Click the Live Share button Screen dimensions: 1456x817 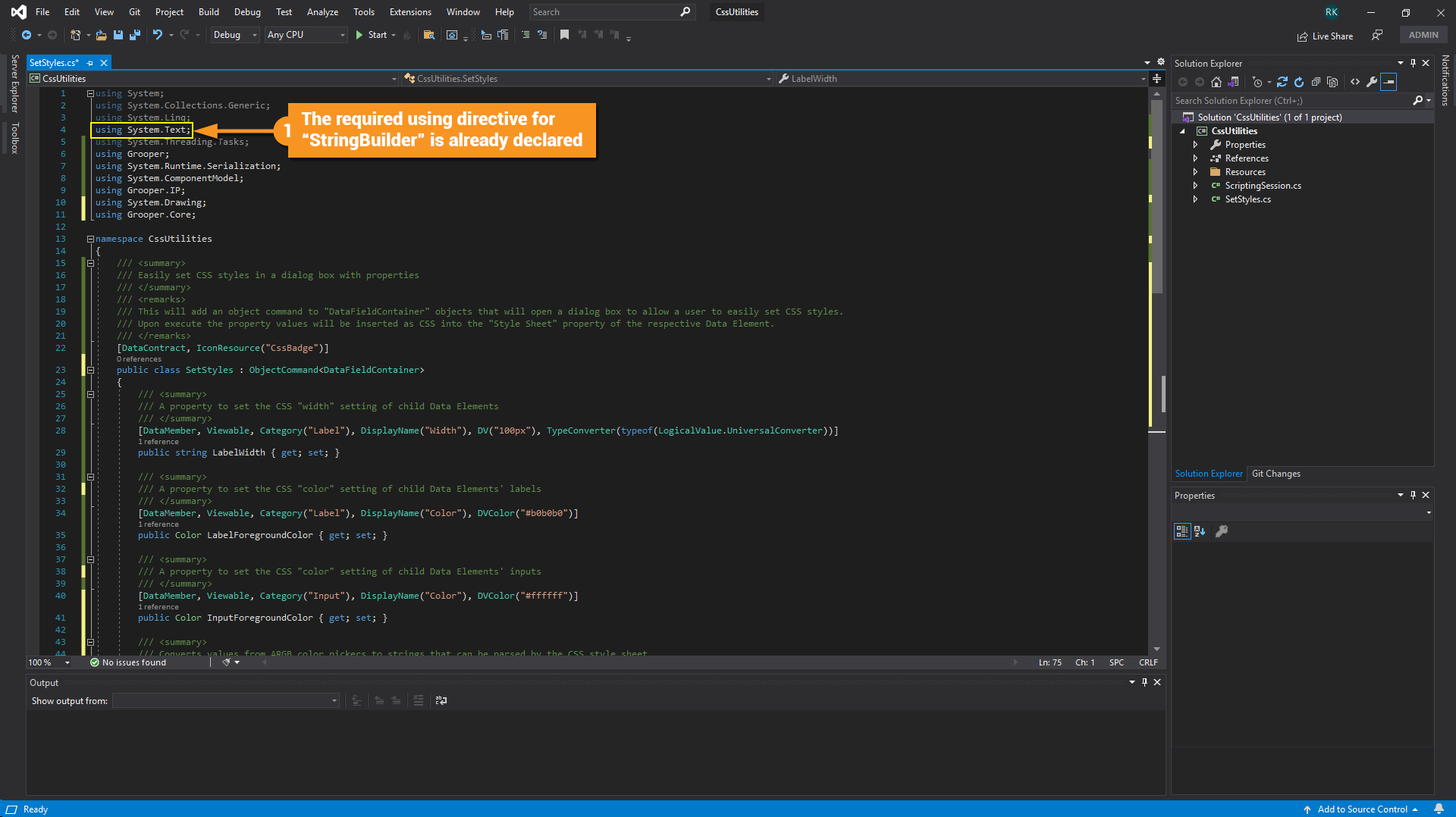point(1325,36)
